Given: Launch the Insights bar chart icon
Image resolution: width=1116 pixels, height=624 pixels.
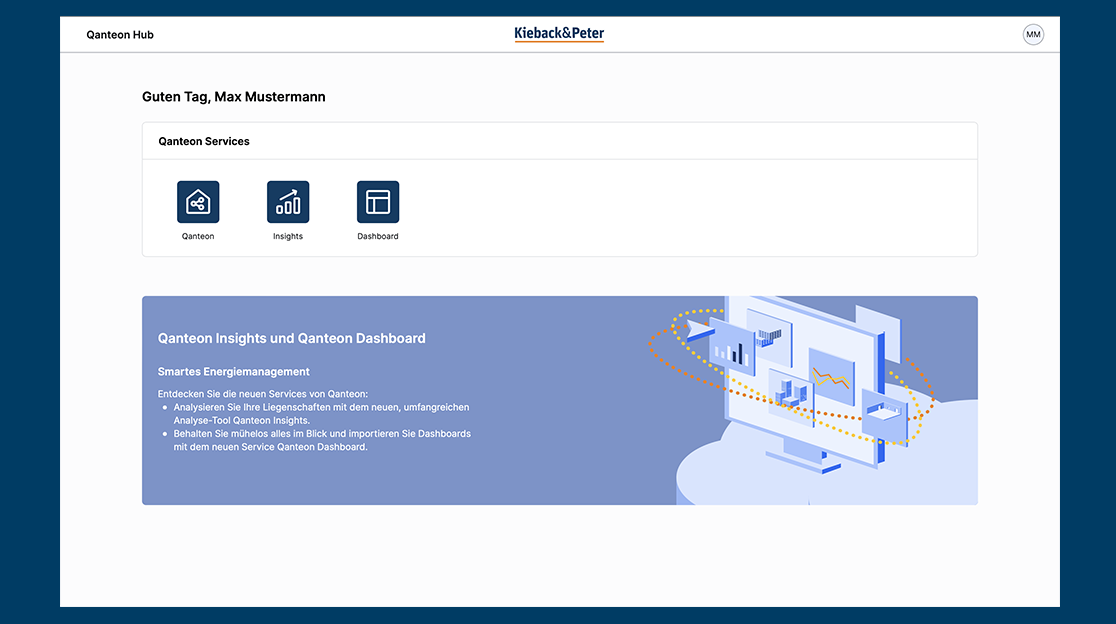Looking at the screenshot, I should (x=288, y=202).
